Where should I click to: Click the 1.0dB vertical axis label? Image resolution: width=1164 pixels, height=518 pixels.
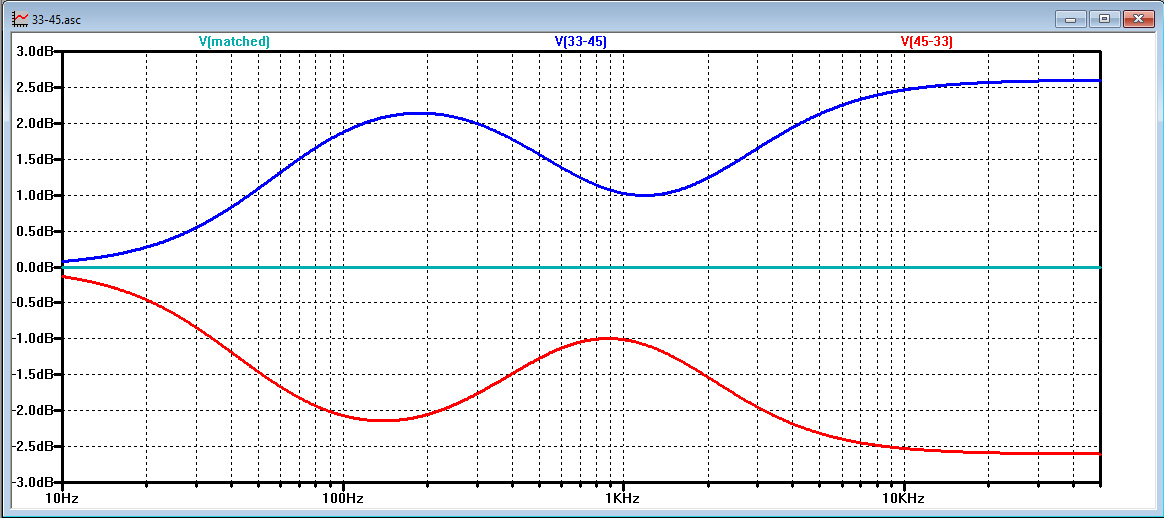pos(34,195)
